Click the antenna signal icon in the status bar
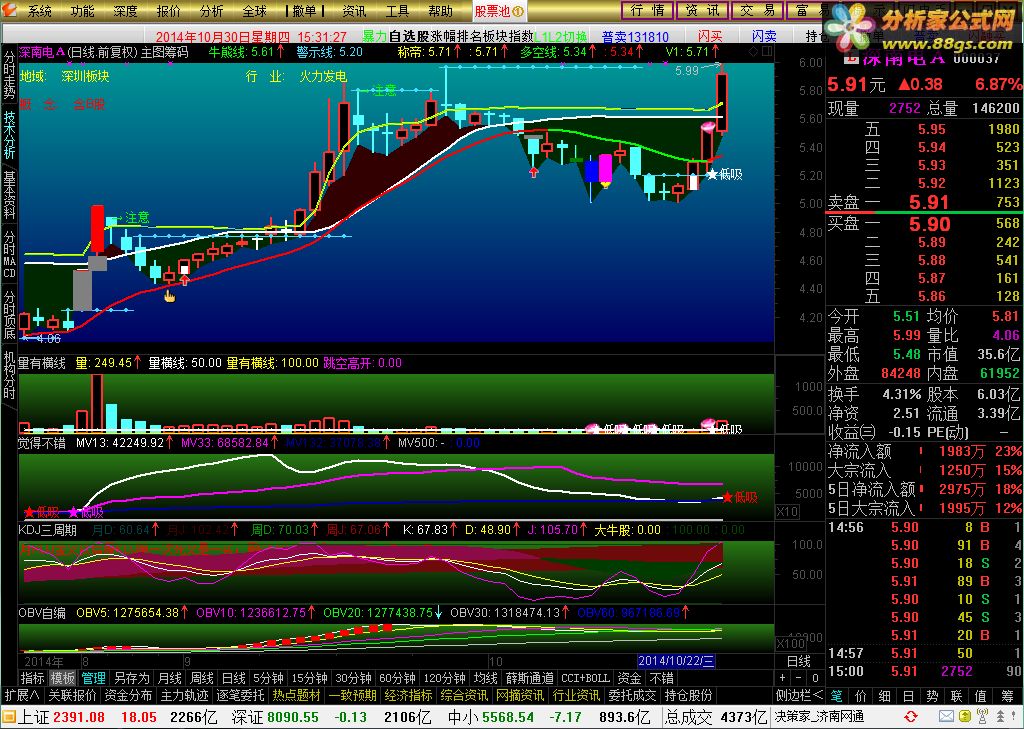The image size is (1024, 729). 980,717
